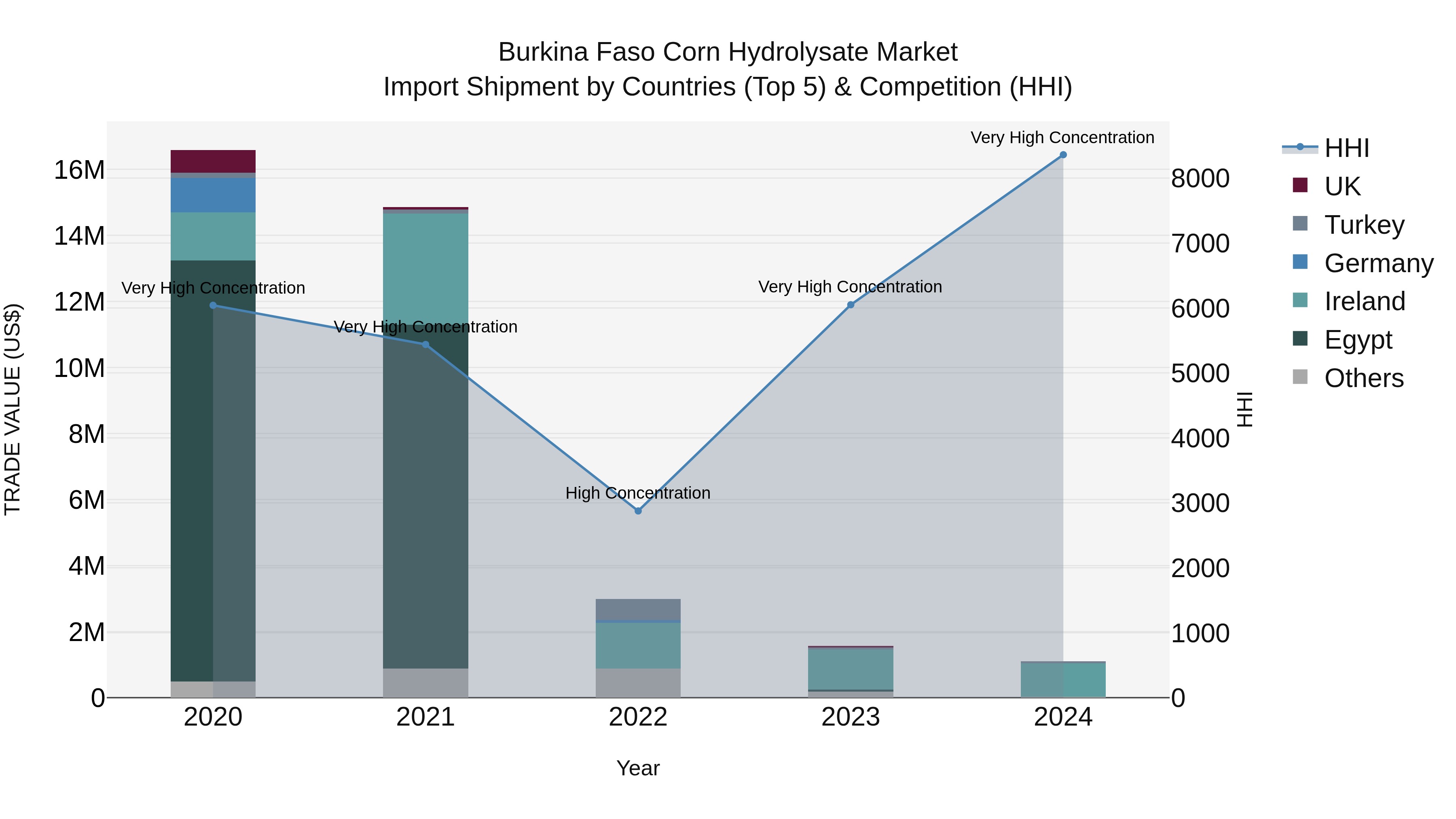Click the 'High Concentration' label at 2022
This screenshot has height=819, width=1456.
pyautogui.click(x=638, y=493)
